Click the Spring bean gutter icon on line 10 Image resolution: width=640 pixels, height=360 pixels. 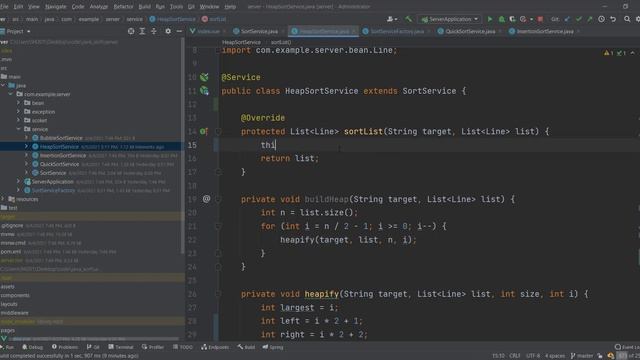click(x=204, y=77)
